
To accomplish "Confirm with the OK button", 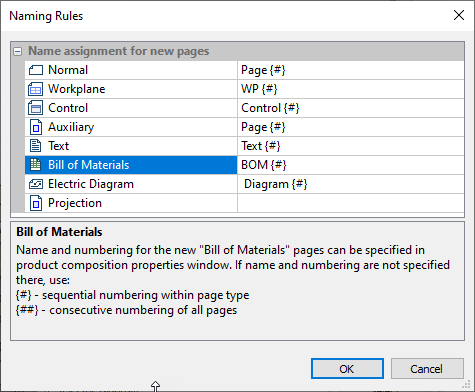I will [x=347, y=369].
